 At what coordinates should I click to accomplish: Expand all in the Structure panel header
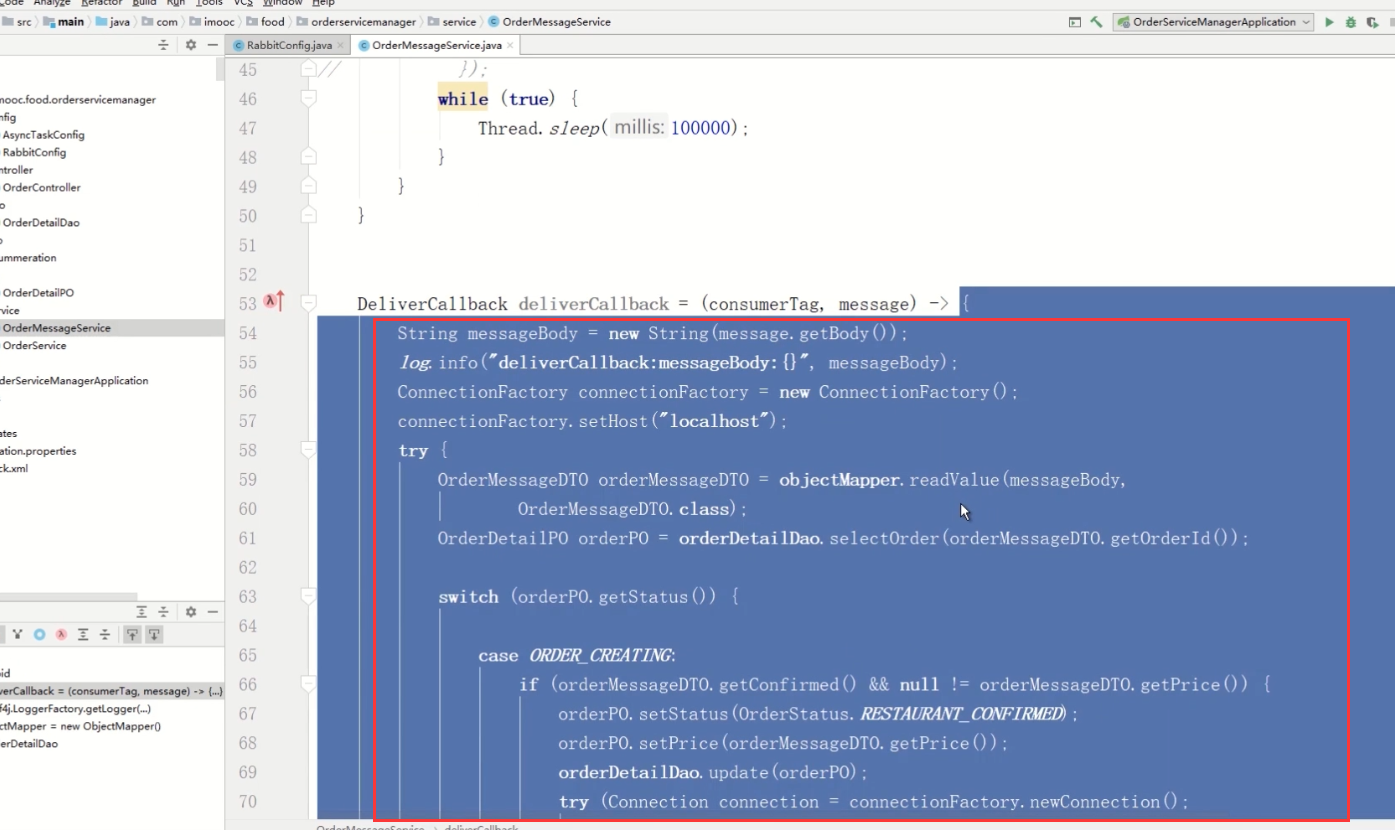pyautogui.click(x=142, y=612)
